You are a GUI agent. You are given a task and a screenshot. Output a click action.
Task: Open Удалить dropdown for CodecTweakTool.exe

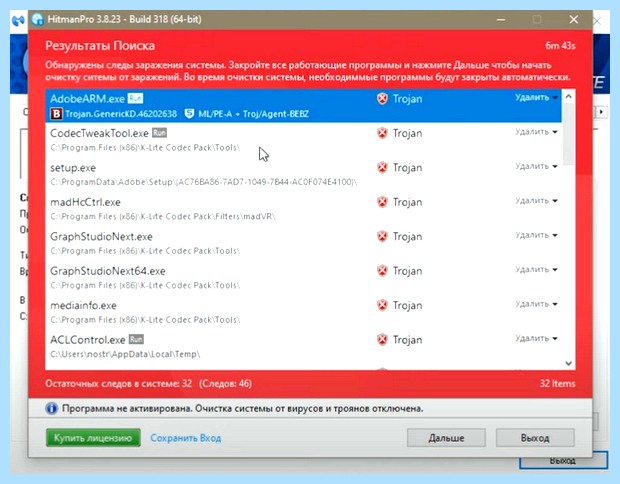tap(536, 132)
